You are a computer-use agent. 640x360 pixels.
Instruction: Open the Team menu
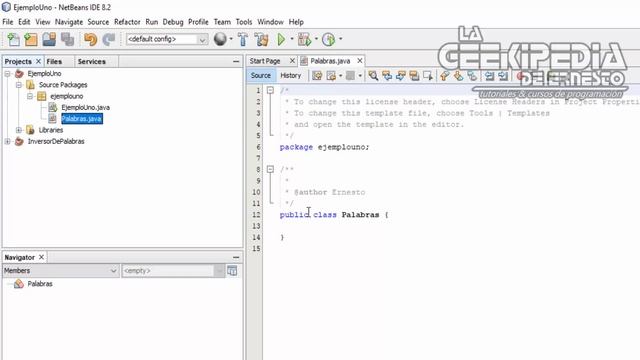222,22
